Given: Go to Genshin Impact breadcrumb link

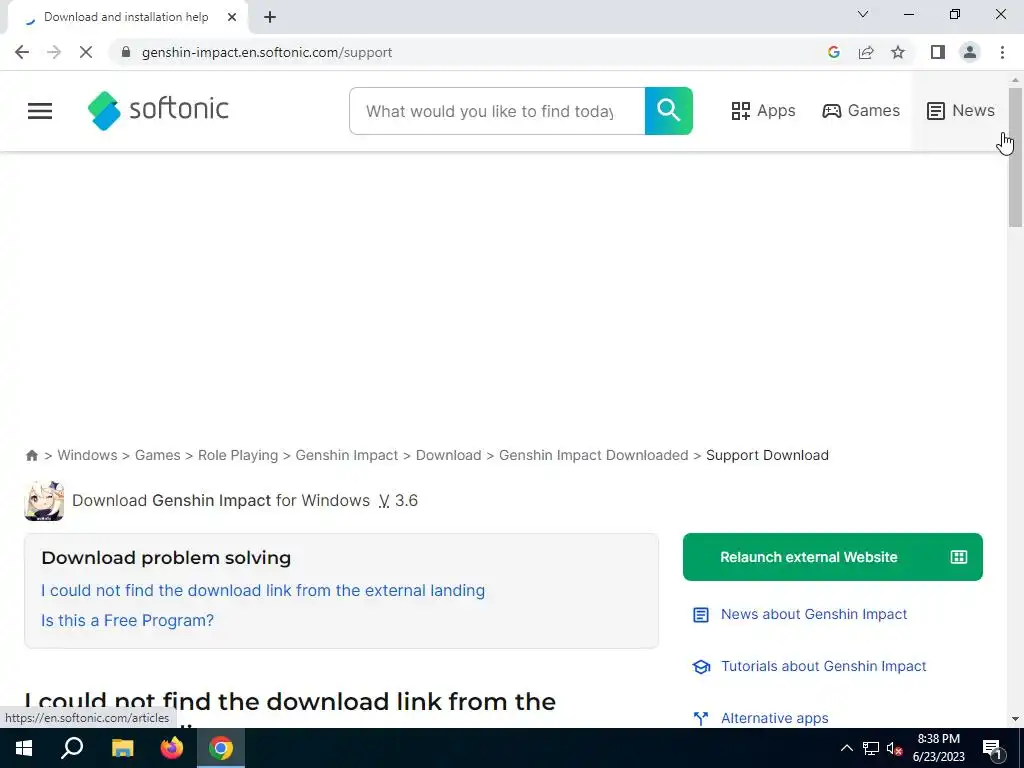Looking at the screenshot, I should pos(347,455).
